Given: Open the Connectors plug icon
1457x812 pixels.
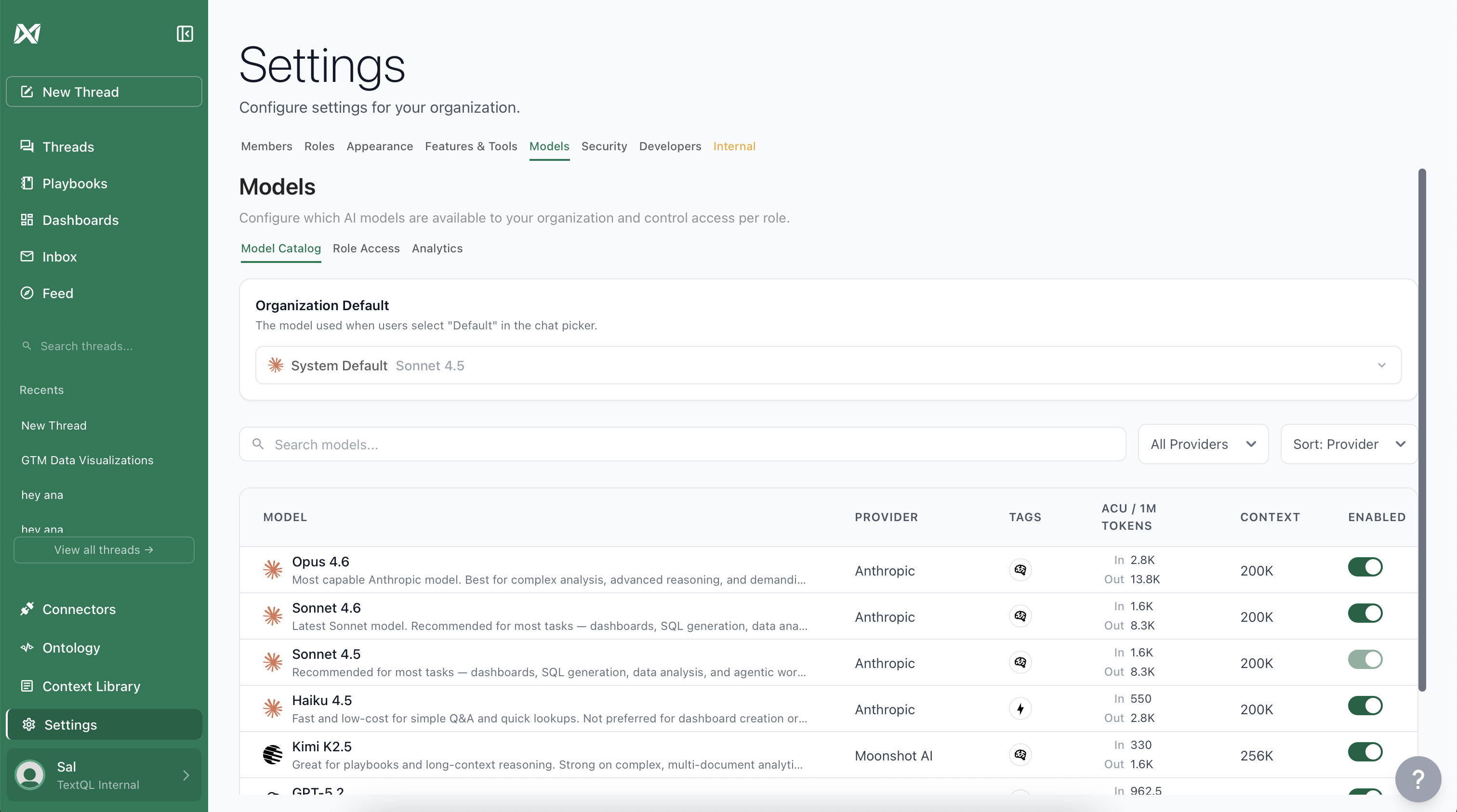Looking at the screenshot, I should (26, 609).
